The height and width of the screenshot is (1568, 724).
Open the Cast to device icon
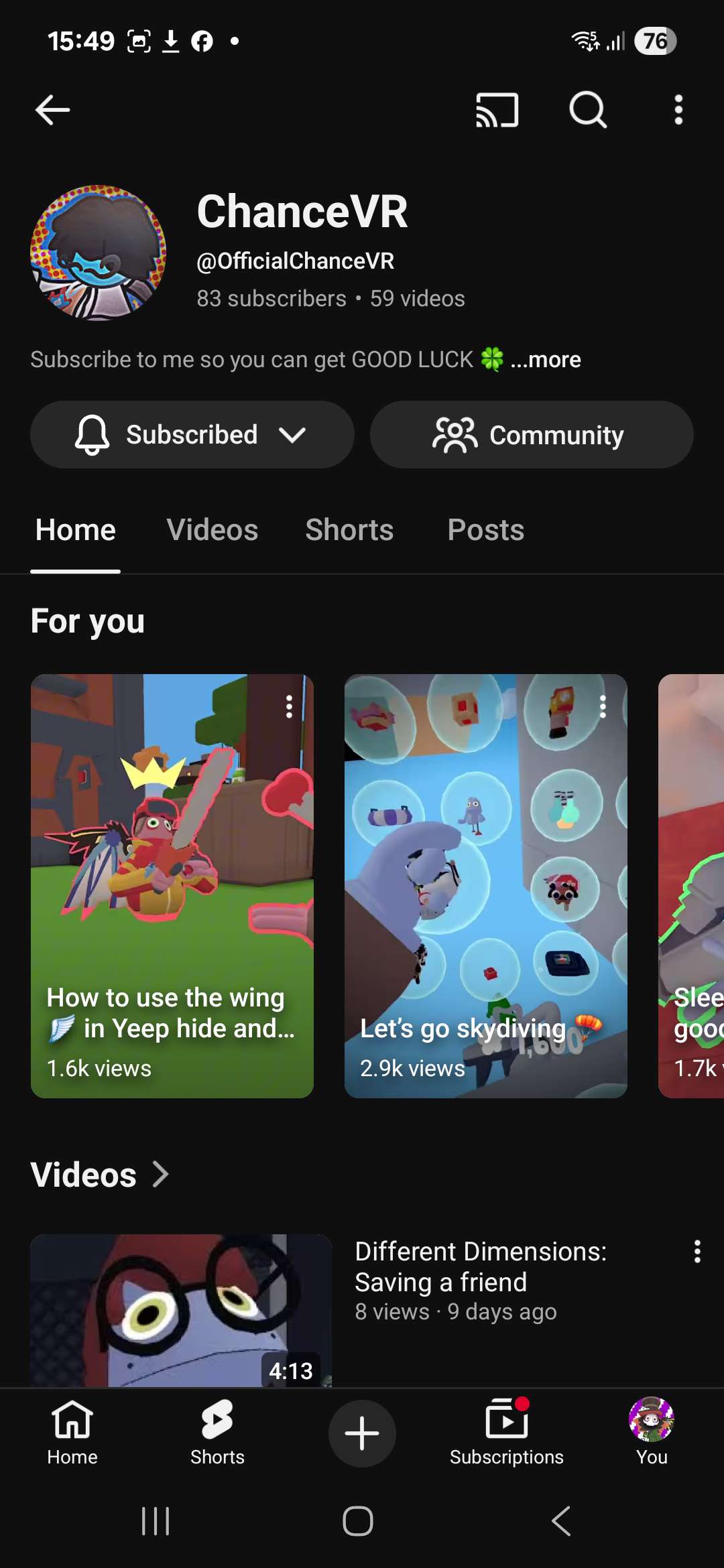pyautogui.click(x=497, y=110)
